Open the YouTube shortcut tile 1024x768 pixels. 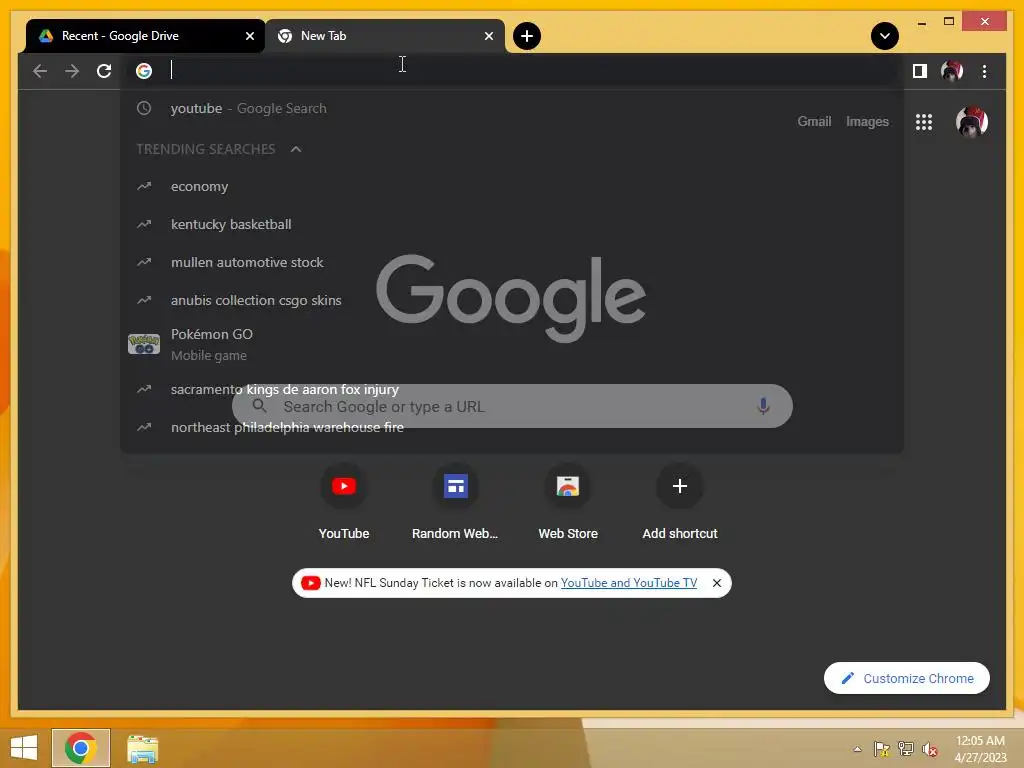click(x=344, y=502)
